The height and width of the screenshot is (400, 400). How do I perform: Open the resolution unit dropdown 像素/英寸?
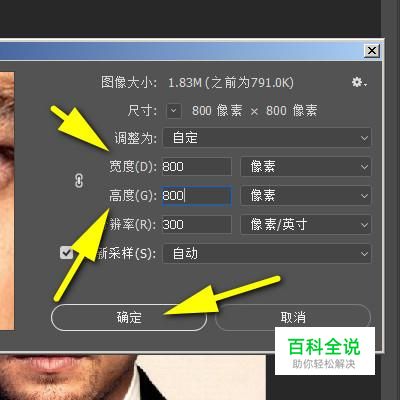[x=305, y=224]
